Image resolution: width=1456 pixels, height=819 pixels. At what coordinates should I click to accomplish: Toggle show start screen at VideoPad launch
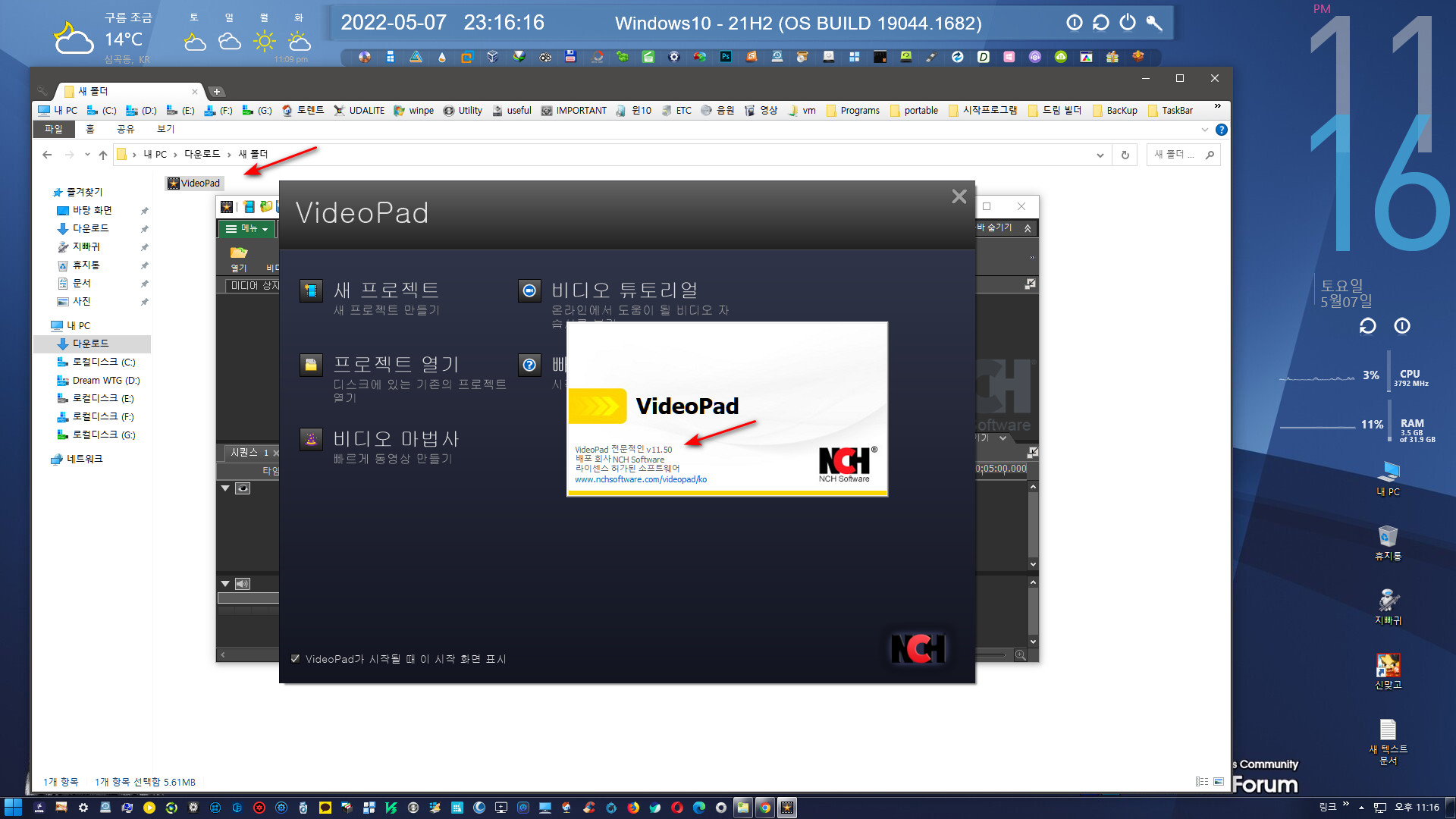click(296, 659)
